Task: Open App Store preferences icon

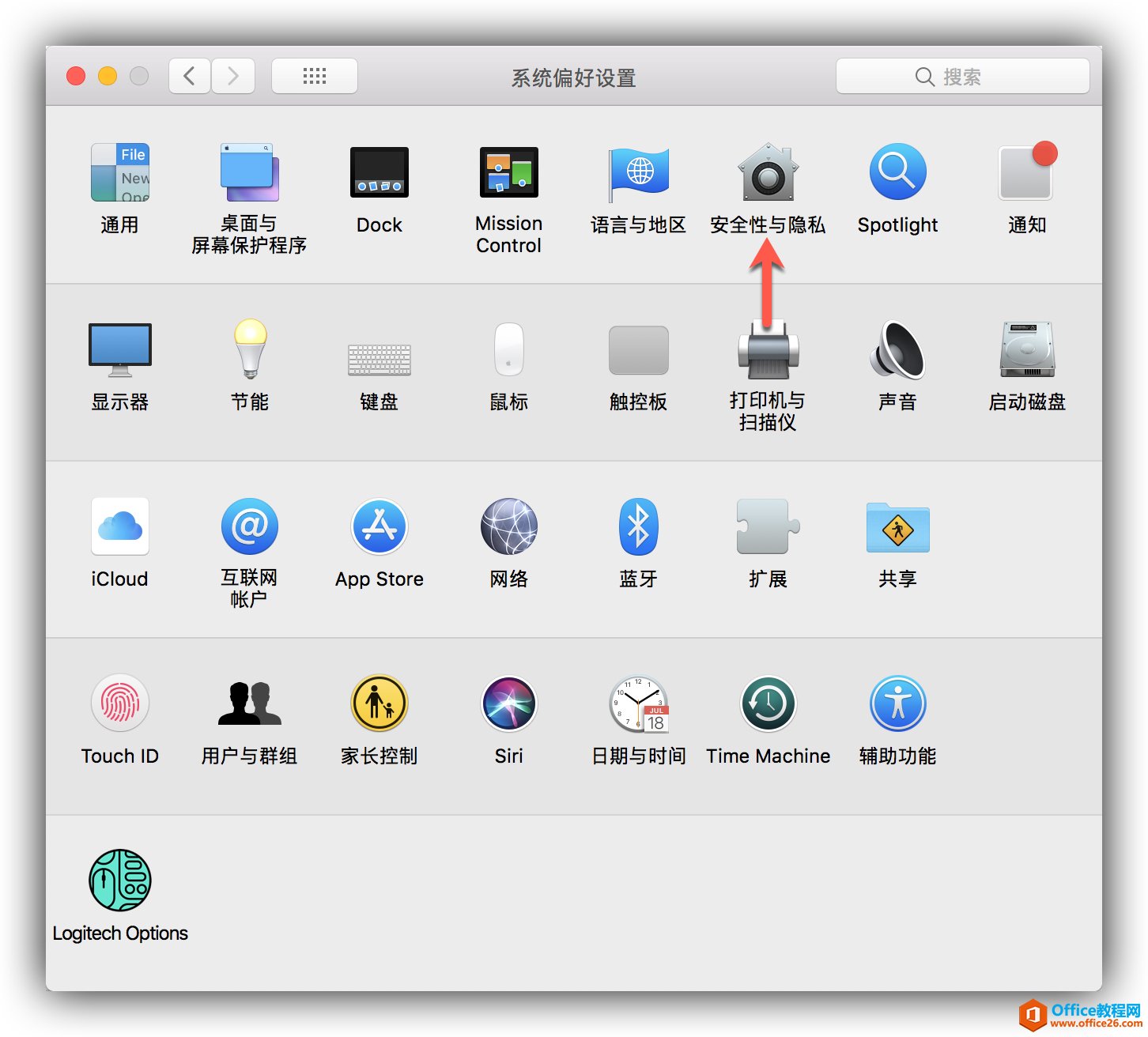Action: coord(380,526)
